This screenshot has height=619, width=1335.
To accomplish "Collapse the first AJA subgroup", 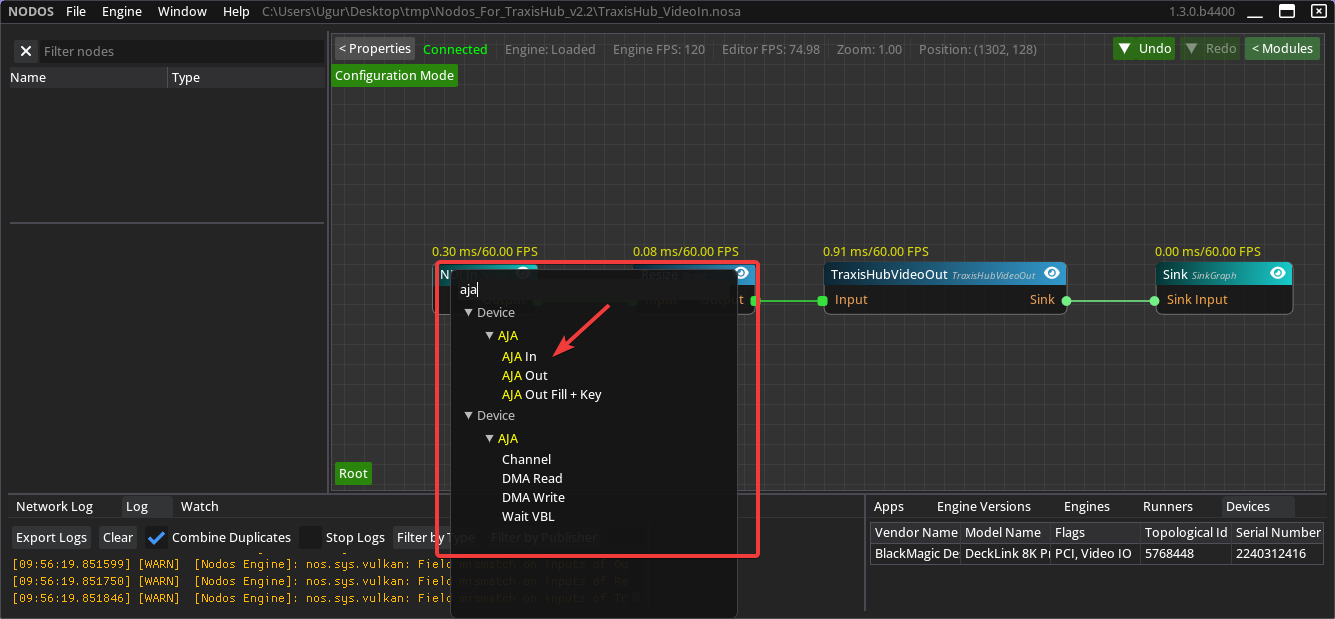I will (489, 336).
